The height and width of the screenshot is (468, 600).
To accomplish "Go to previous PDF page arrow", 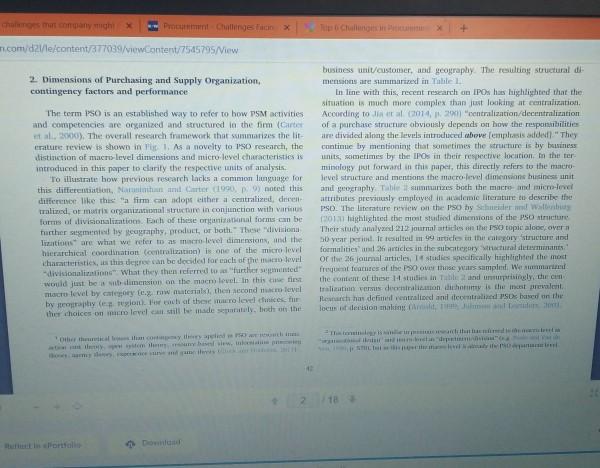I will coord(275,400).
